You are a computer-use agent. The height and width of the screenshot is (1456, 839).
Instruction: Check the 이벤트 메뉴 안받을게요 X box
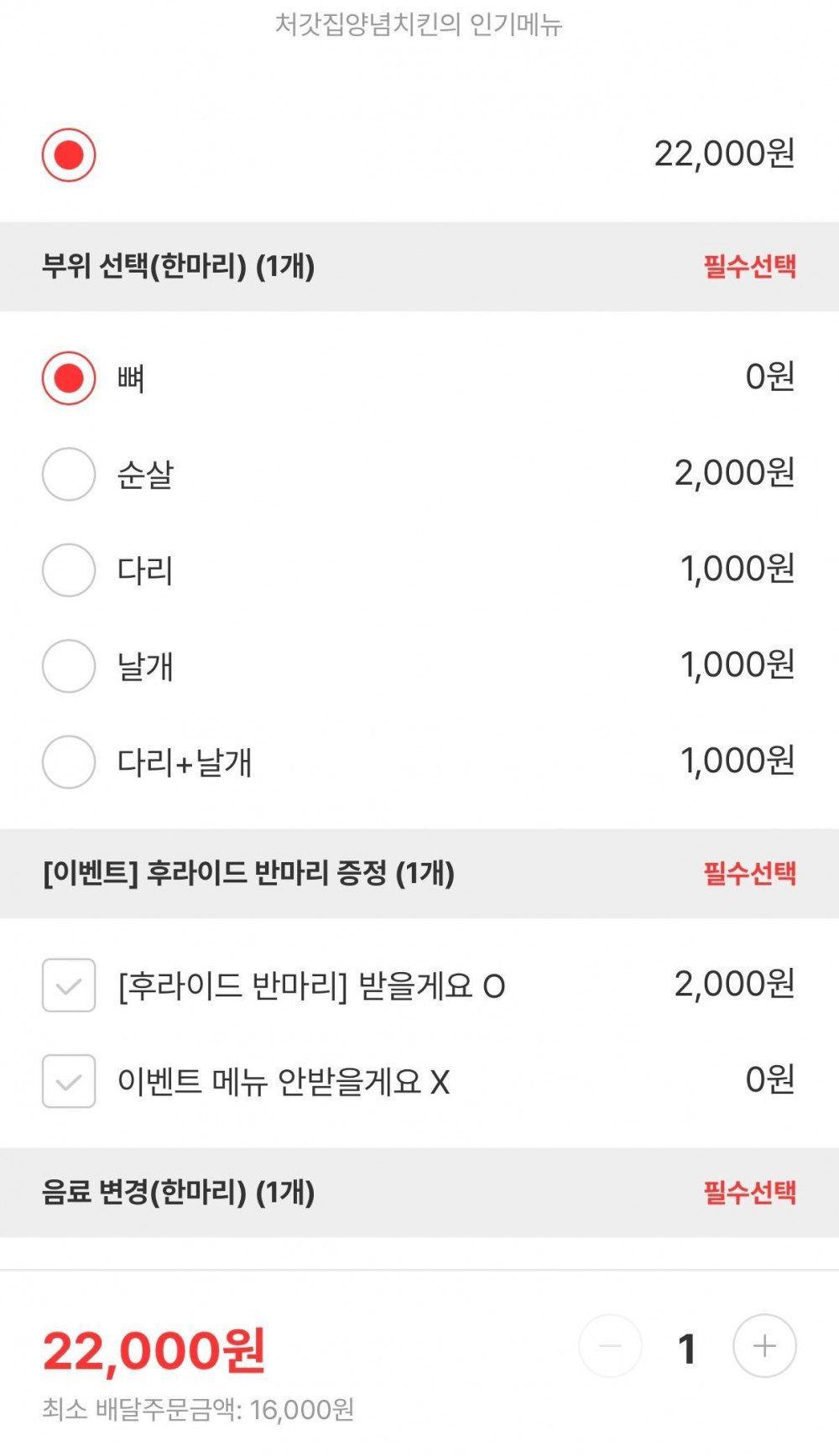pyautogui.click(x=69, y=1081)
